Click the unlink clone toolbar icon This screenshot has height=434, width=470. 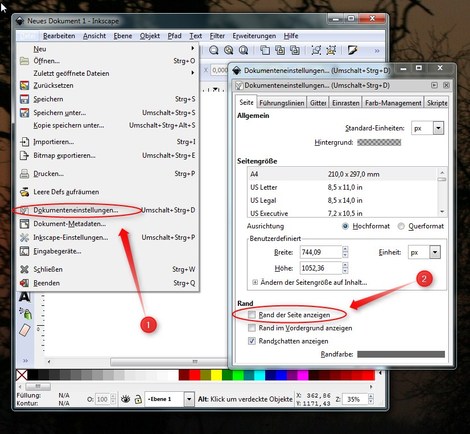295,50
